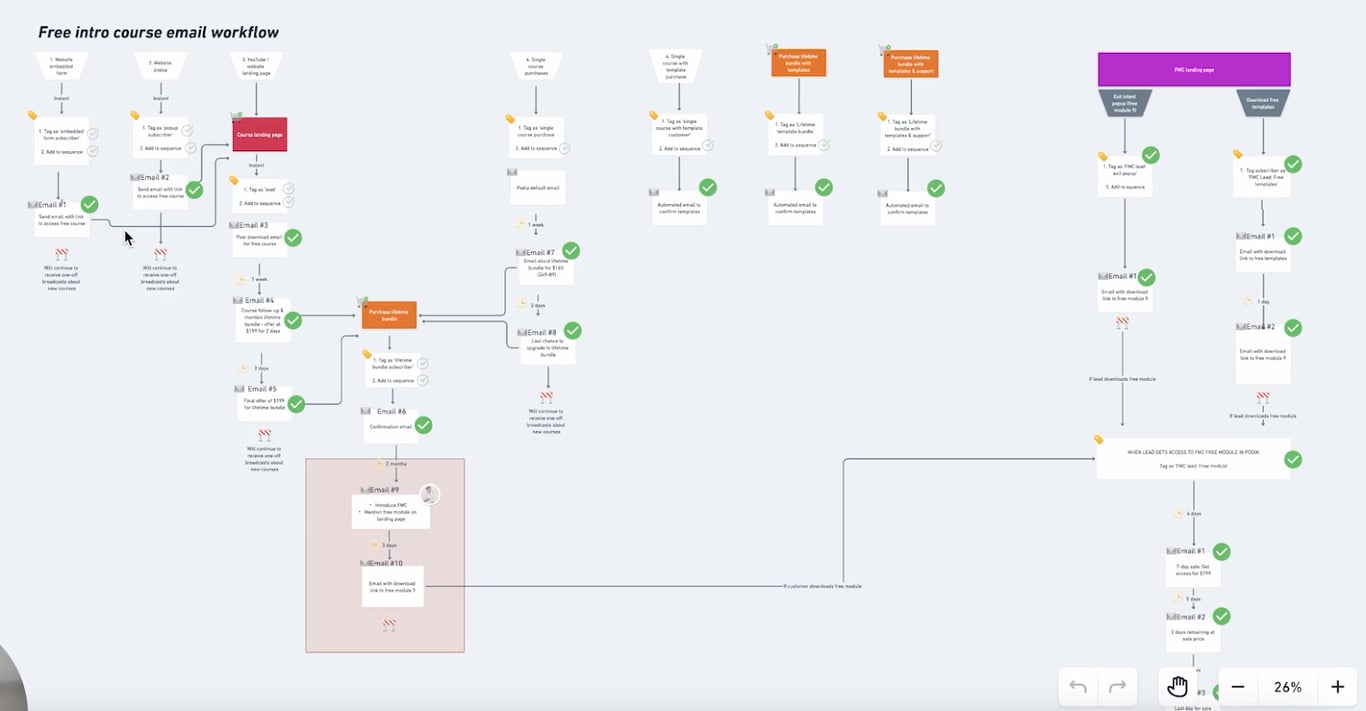Click green checkmark on 2 days remaining Email #2

(1221, 616)
